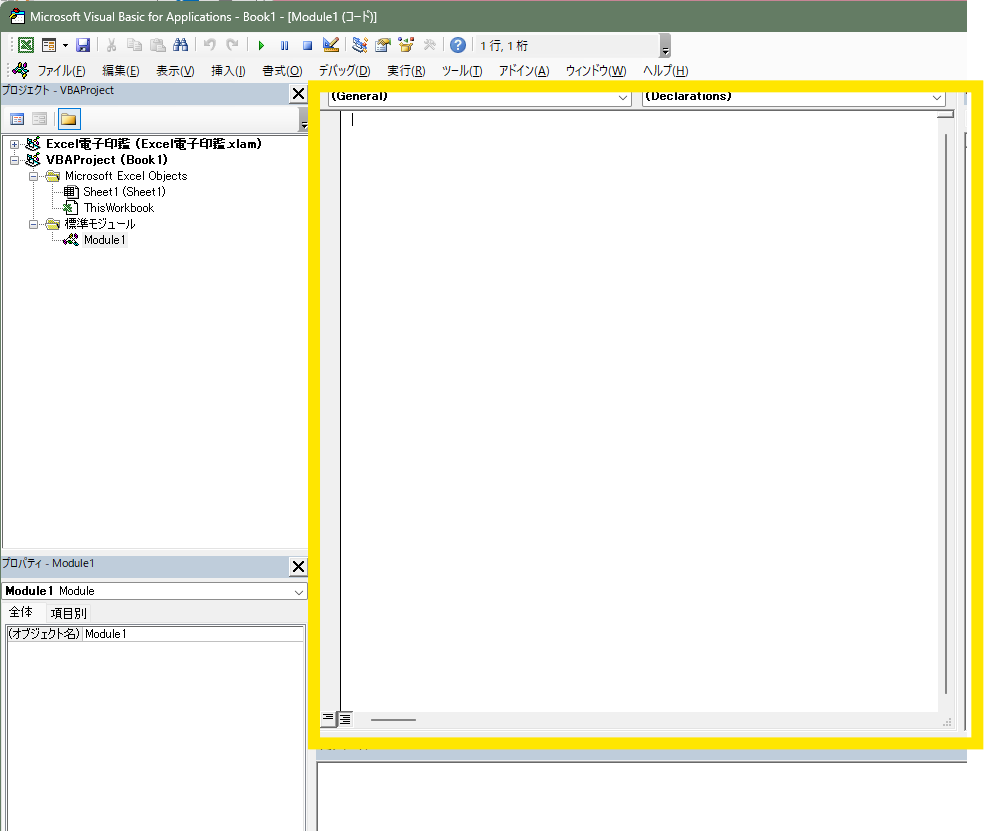The width and height of the screenshot is (984, 831).
Task: Open the デバッグ(D) menu
Action: (x=344, y=71)
